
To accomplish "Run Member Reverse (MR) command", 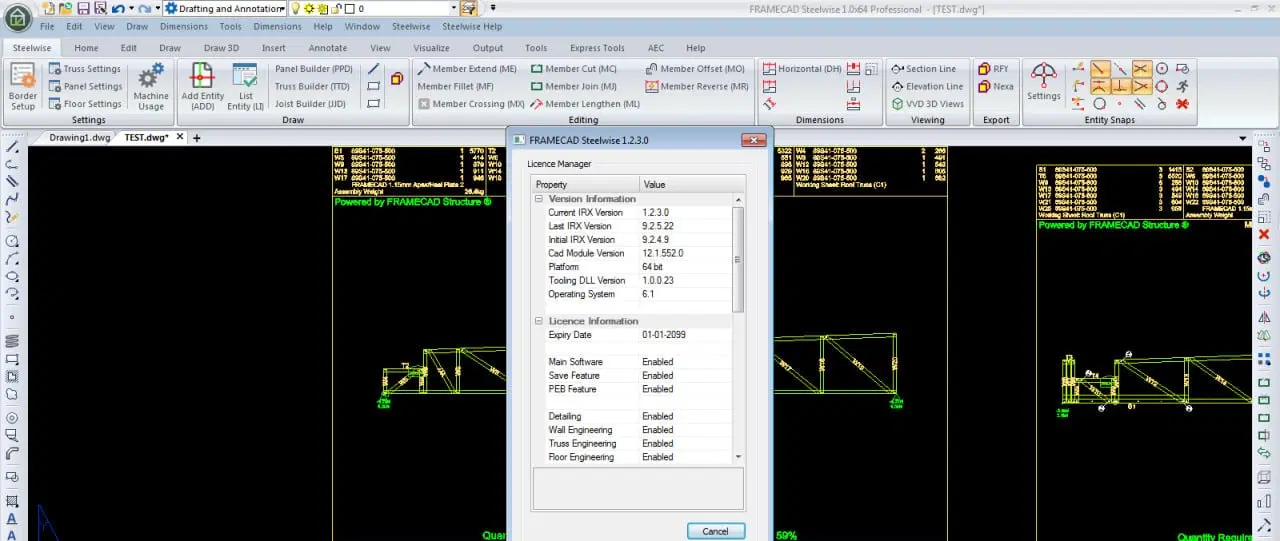I will [696, 86].
